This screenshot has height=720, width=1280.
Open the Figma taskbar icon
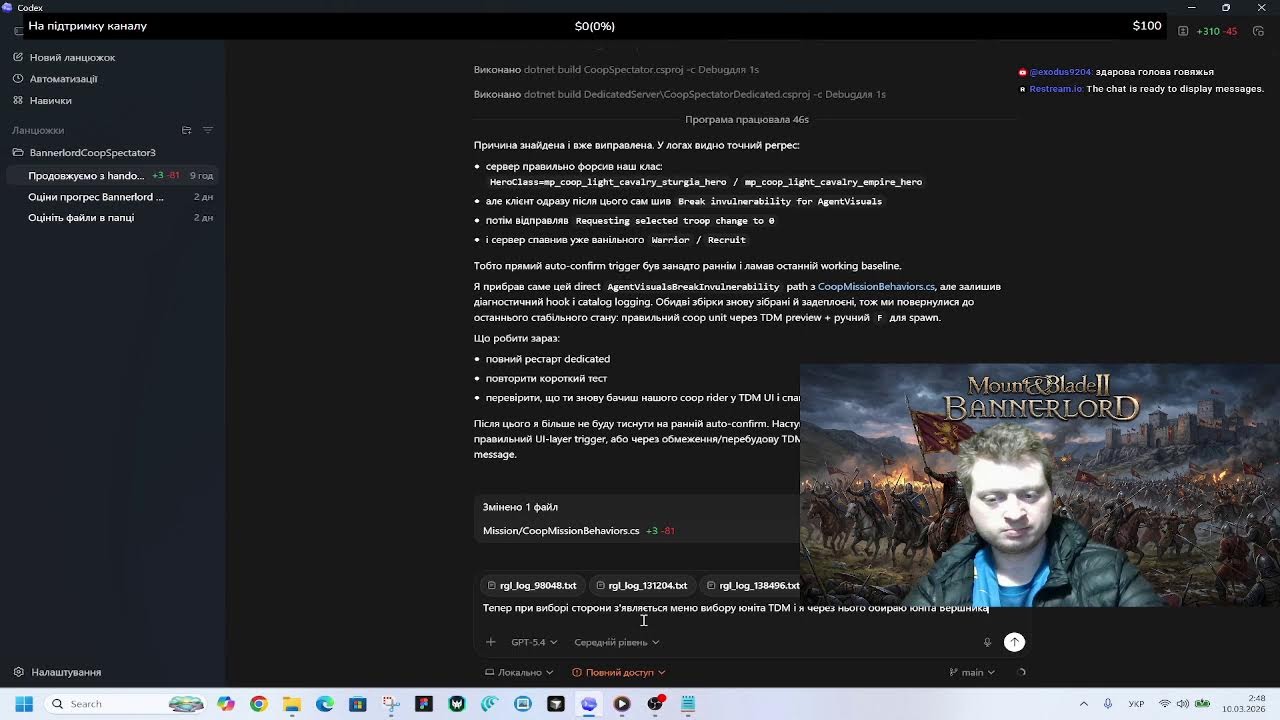(x=424, y=704)
